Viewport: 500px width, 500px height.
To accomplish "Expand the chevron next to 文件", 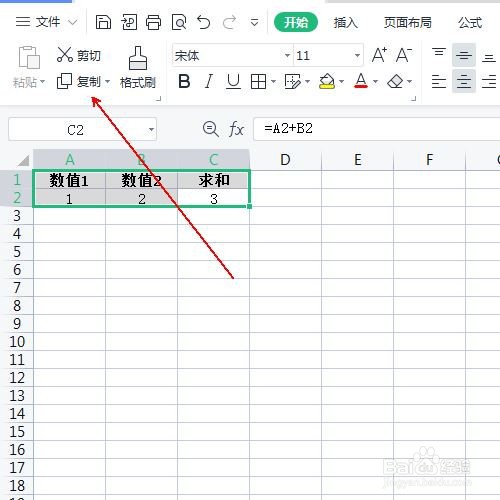I will point(72,23).
